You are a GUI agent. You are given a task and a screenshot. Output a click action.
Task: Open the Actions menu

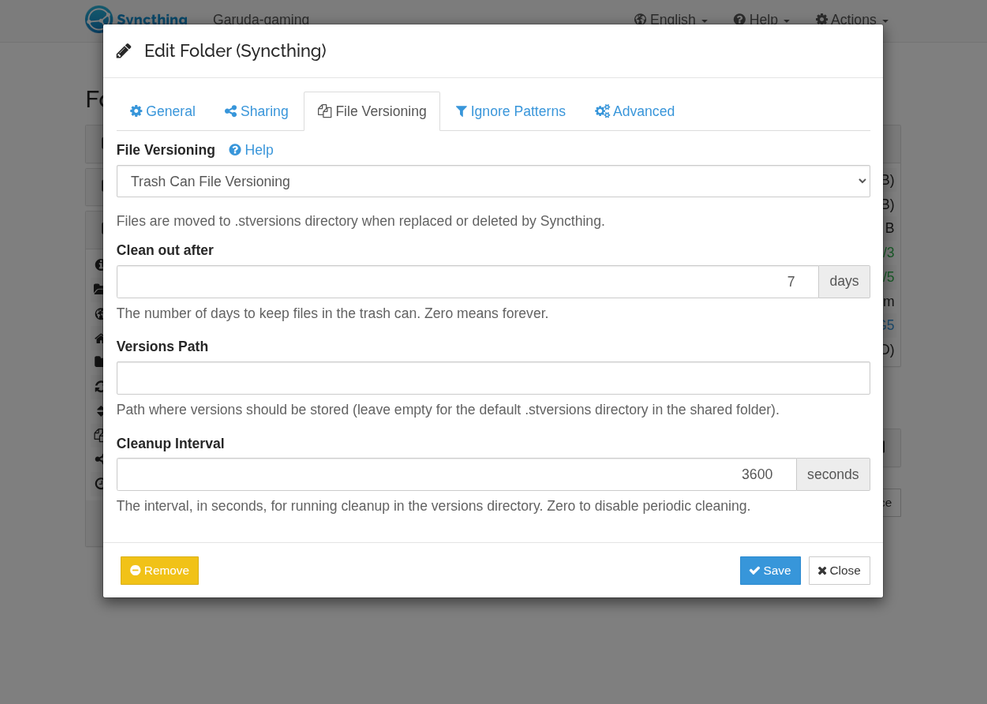pyautogui.click(x=852, y=20)
